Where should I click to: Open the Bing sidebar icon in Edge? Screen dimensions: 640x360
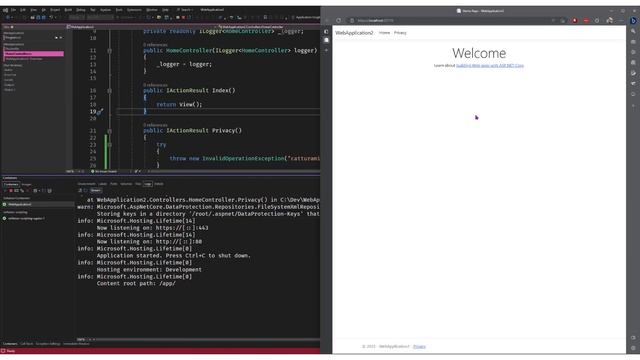tap(633, 20)
